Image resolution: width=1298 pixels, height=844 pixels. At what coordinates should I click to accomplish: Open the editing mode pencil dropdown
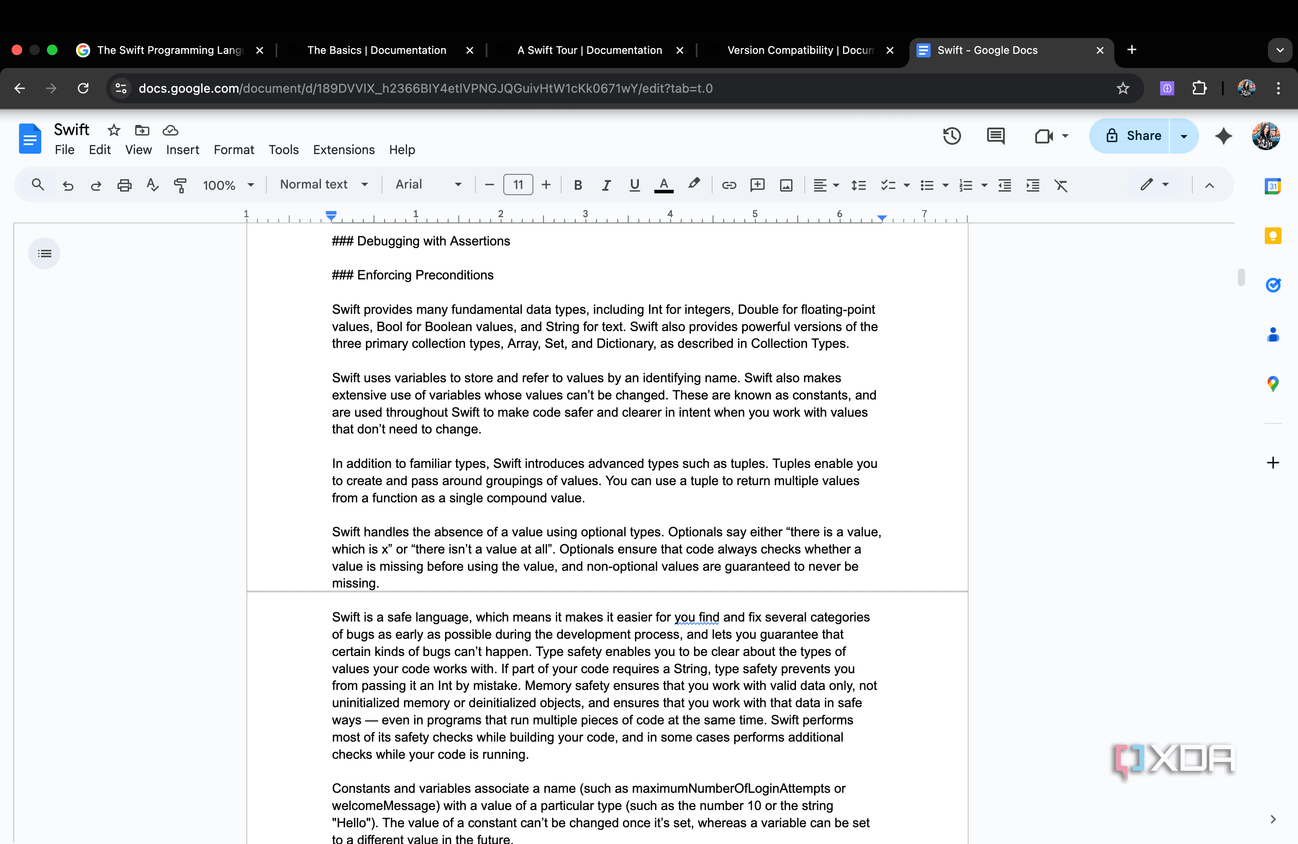click(1154, 185)
